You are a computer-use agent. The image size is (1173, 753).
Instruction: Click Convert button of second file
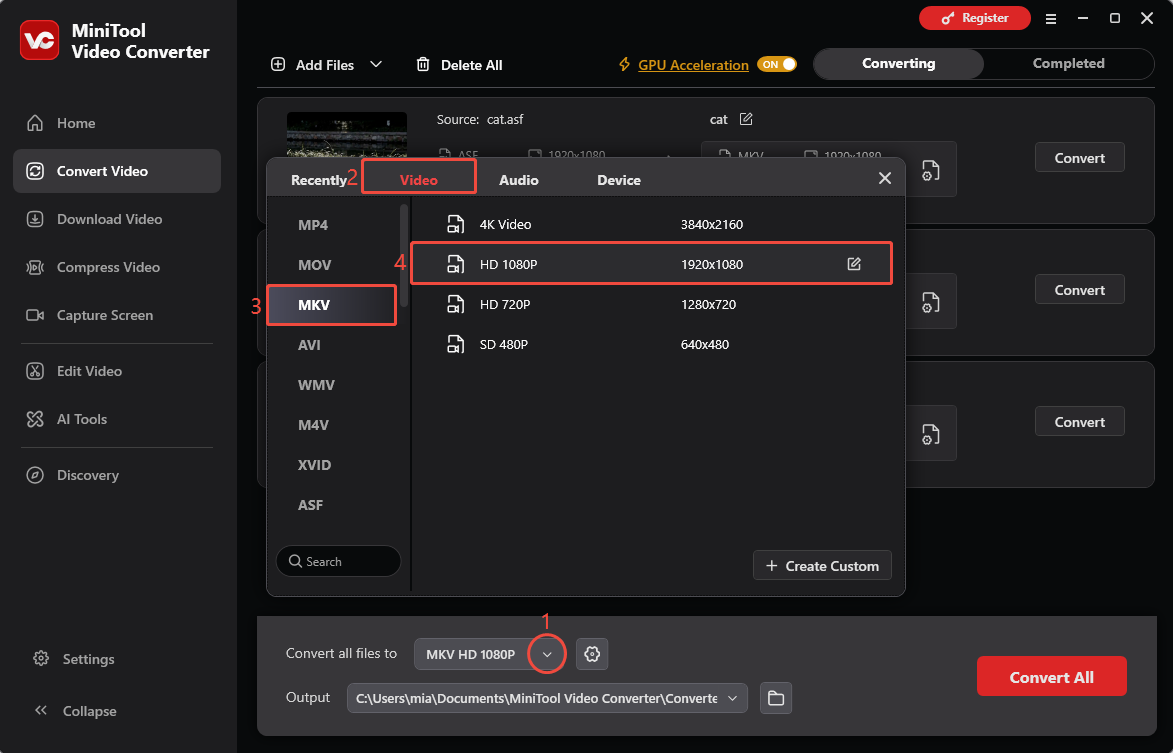[1079, 289]
